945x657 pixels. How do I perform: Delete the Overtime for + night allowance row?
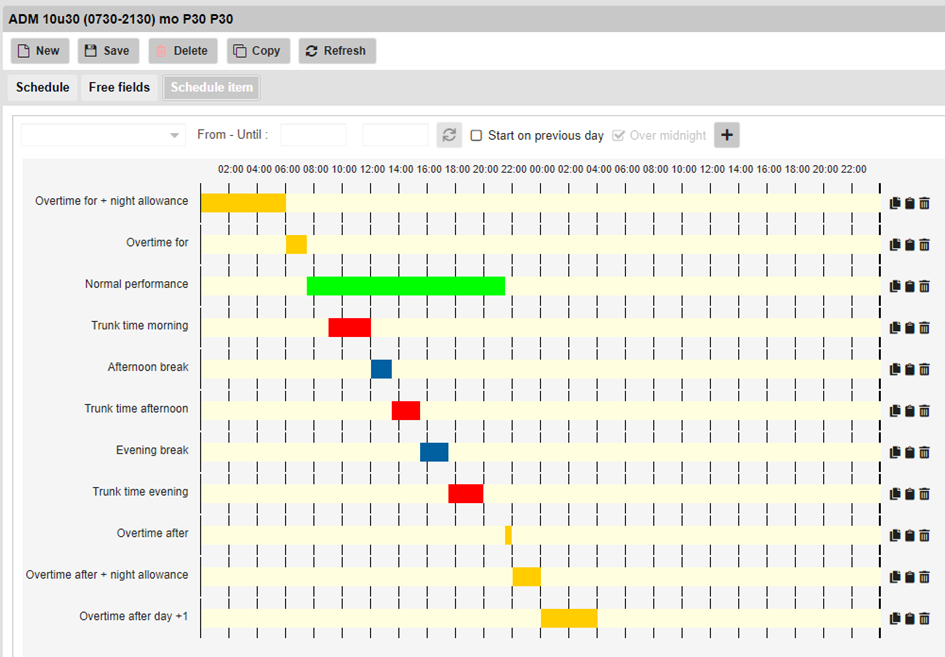coord(925,203)
